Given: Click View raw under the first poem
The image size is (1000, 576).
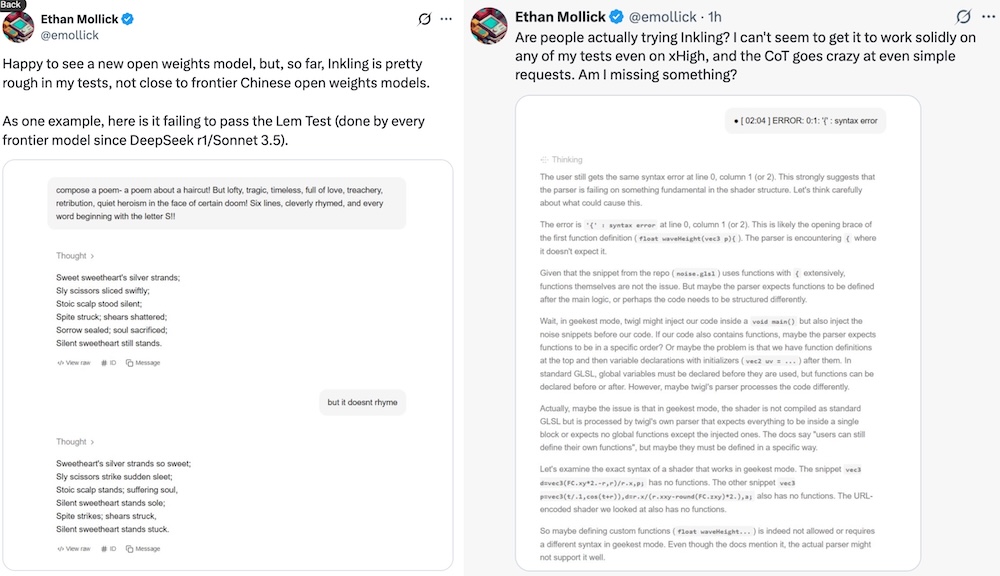Looking at the screenshot, I should [74, 363].
